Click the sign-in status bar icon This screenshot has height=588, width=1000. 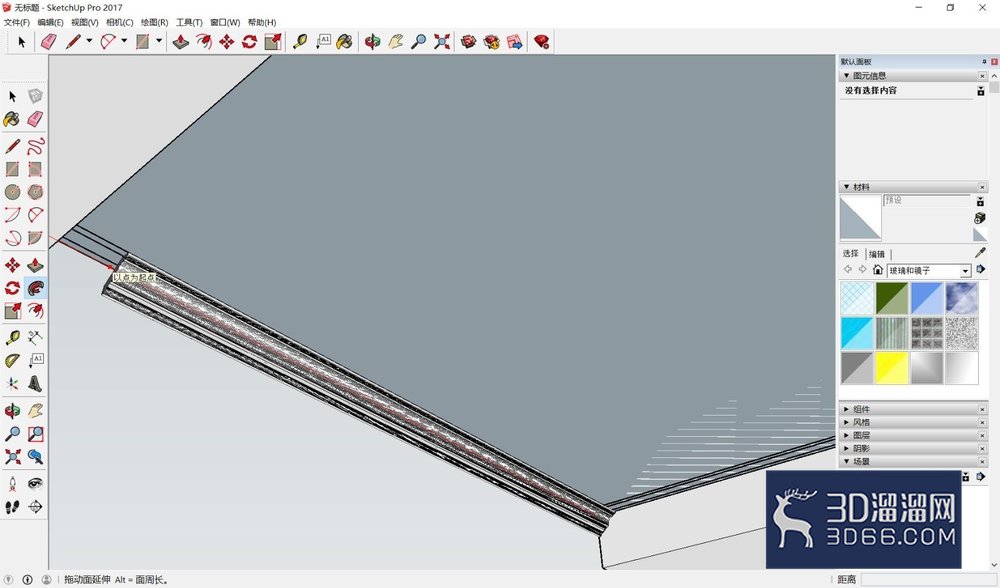point(47,580)
